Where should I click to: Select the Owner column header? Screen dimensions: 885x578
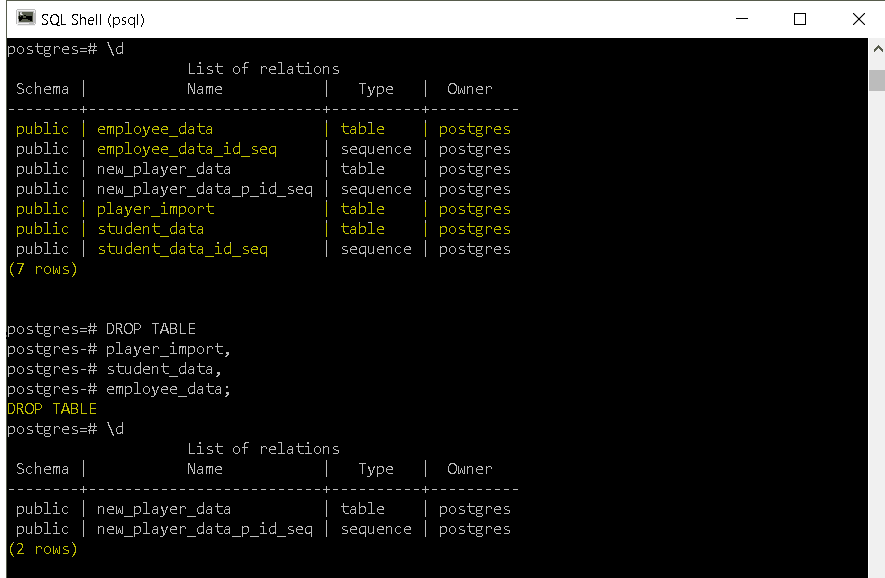[x=469, y=88]
